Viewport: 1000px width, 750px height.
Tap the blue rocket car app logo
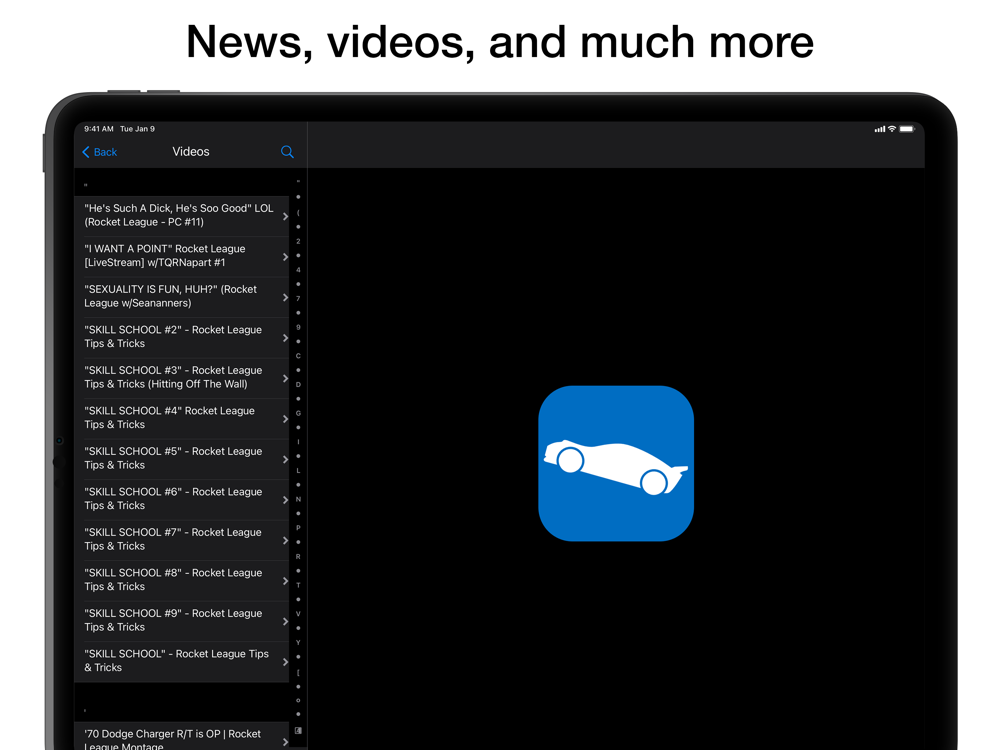pos(616,463)
